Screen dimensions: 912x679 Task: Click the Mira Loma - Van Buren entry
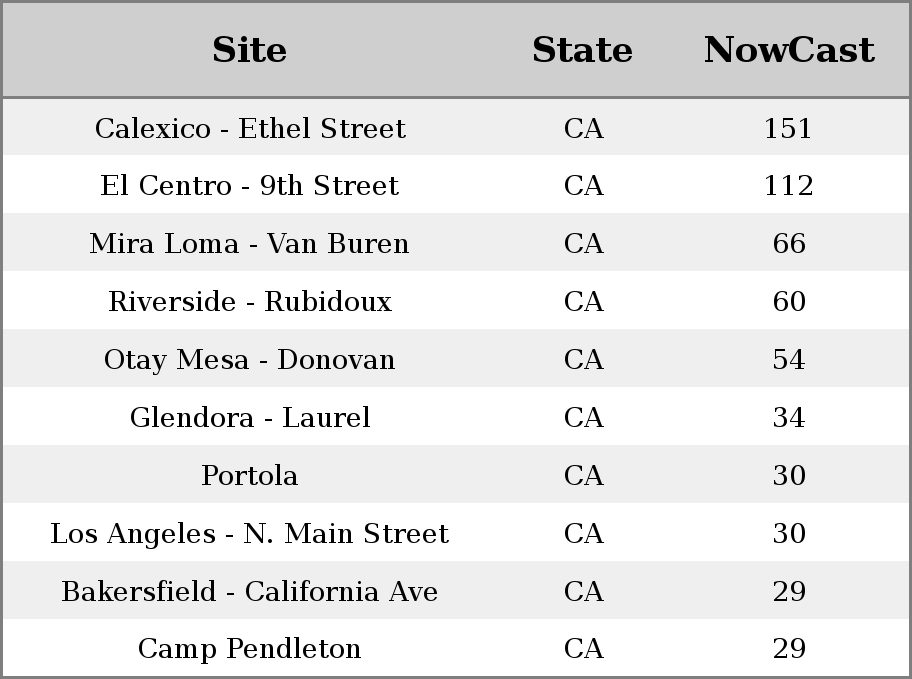click(x=250, y=243)
